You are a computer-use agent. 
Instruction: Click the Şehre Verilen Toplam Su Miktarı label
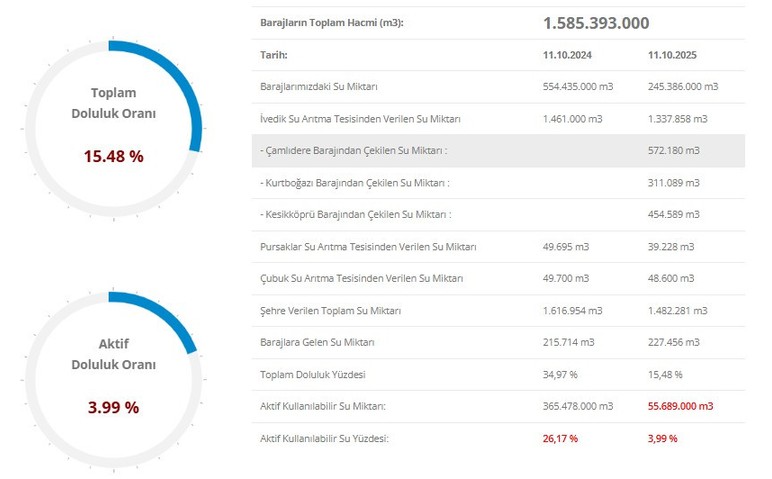330,311
